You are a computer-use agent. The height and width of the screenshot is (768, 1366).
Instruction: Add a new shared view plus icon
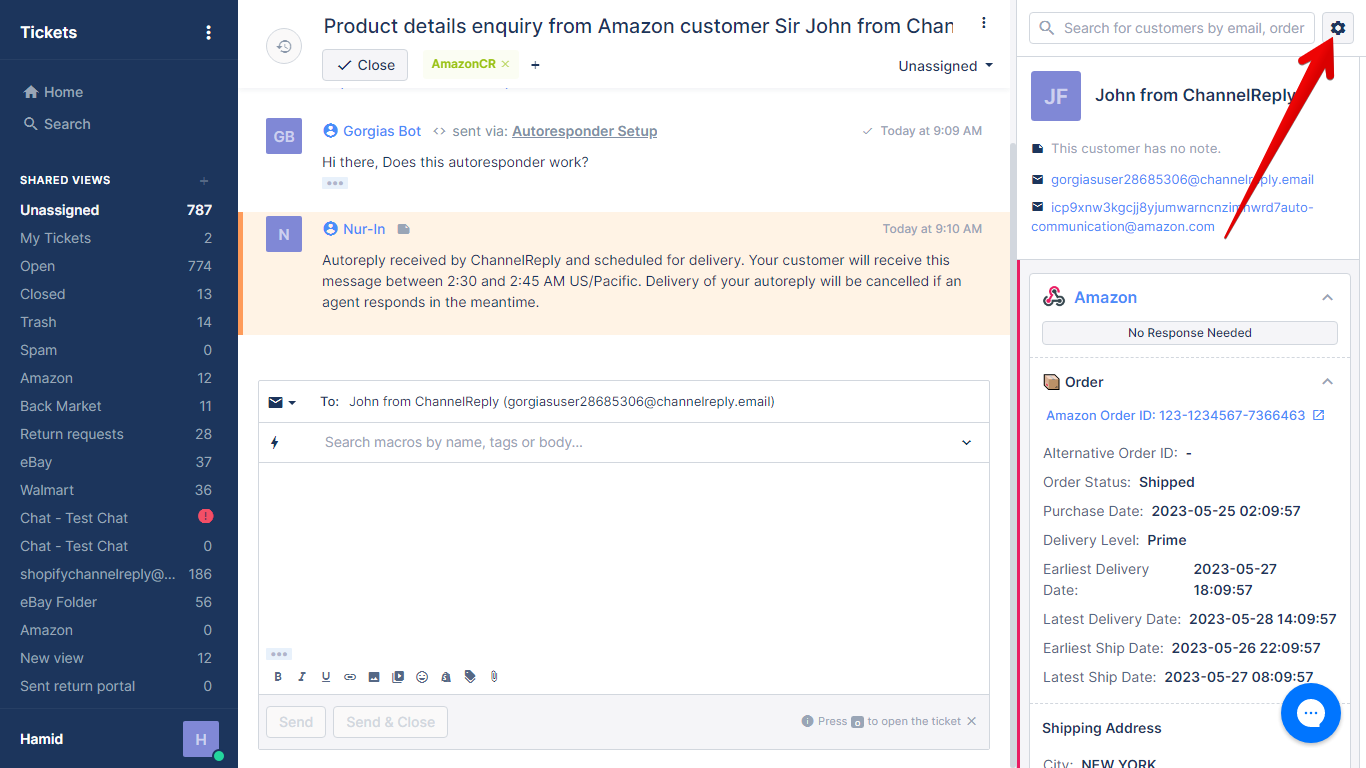coord(204,181)
